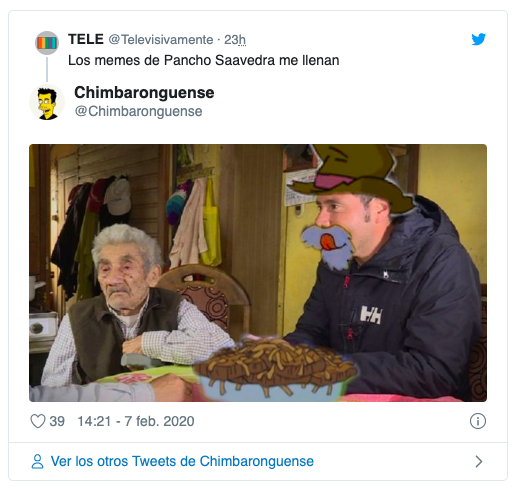
Task: Click the cartoon hat on the meme image
Action: pos(353,177)
